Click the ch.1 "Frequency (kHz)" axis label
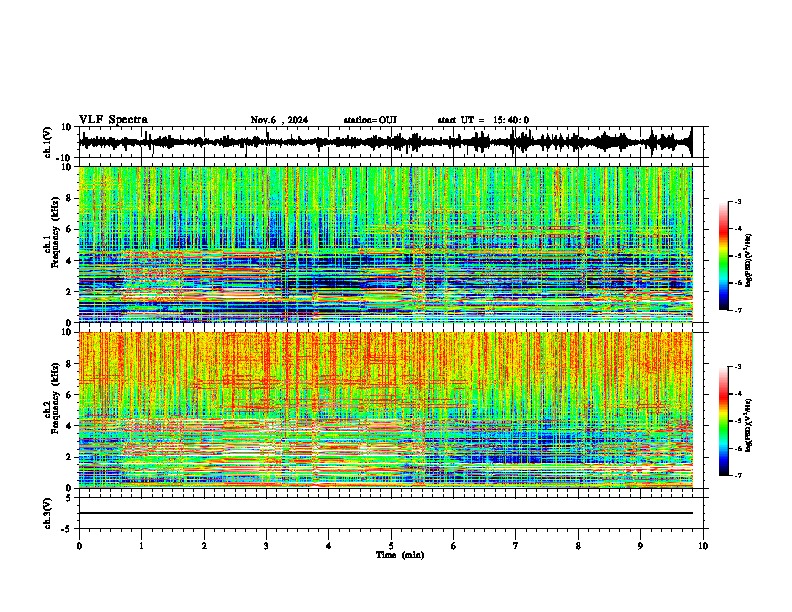 [55, 232]
